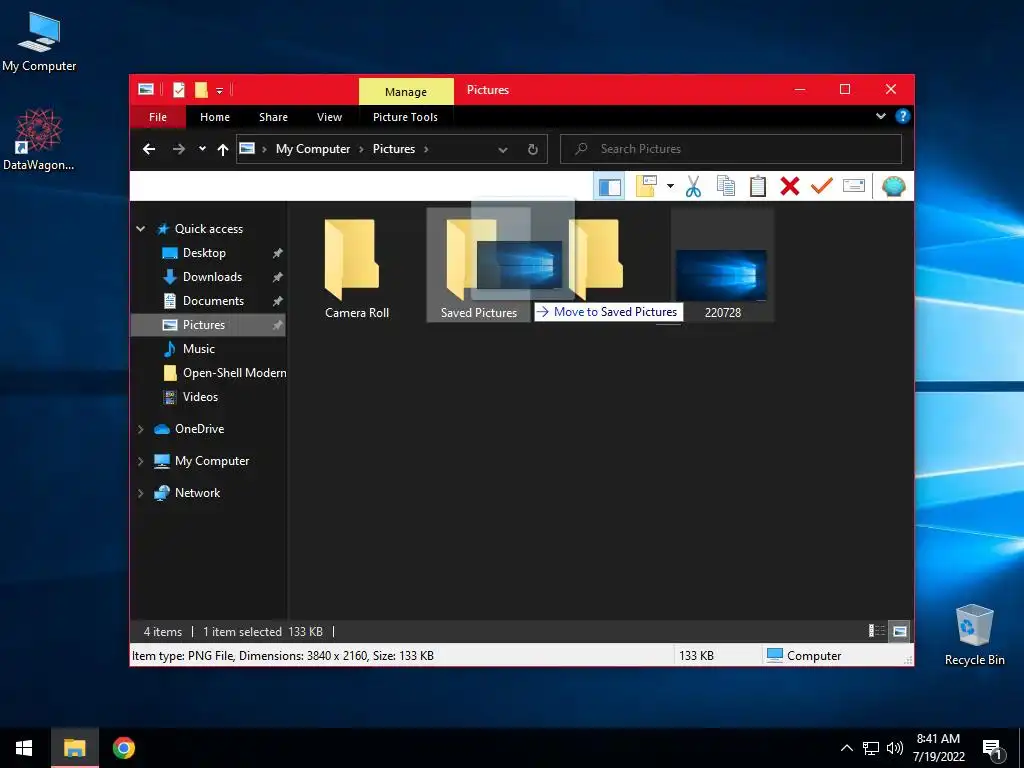This screenshot has height=768, width=1024.
Task: Select the Manage contextual tab
Action: point(406,91)
